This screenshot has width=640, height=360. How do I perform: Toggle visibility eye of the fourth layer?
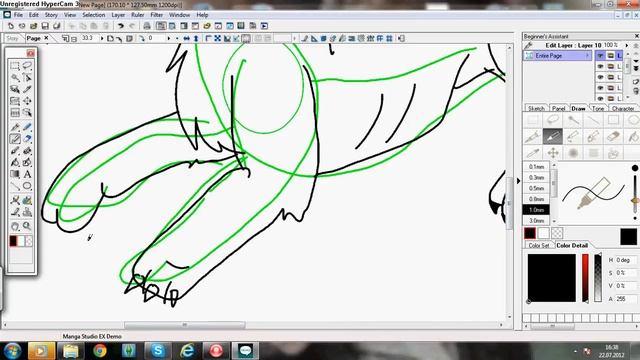(x=600, y=88)
